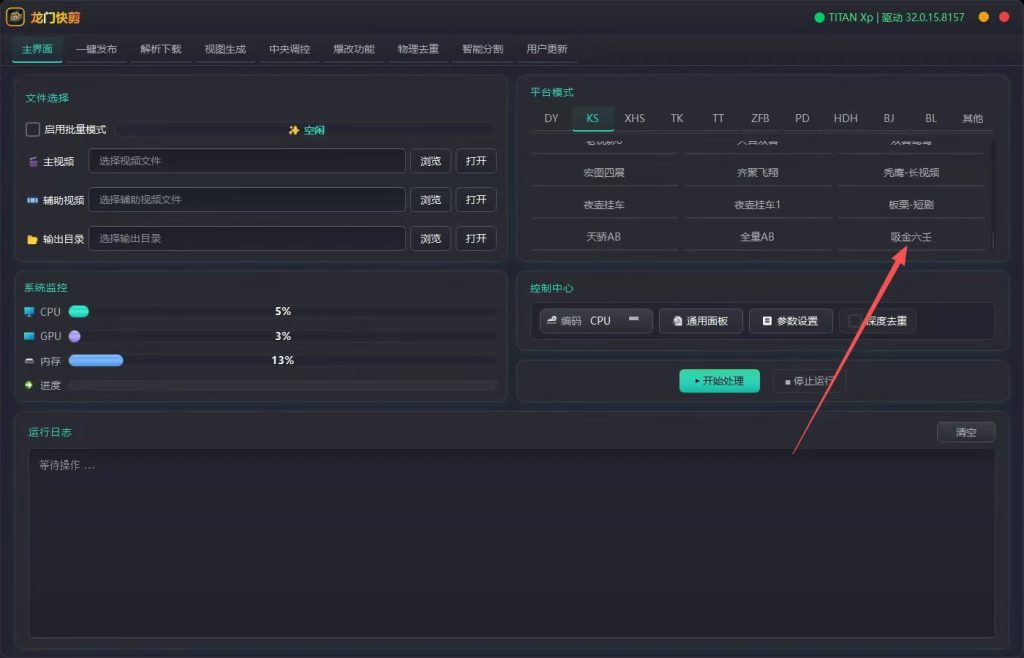The image size is (1024, 658).
Task: Click 打开 for 输出目录
Action: pyautogui.click(x=476, y=238)
